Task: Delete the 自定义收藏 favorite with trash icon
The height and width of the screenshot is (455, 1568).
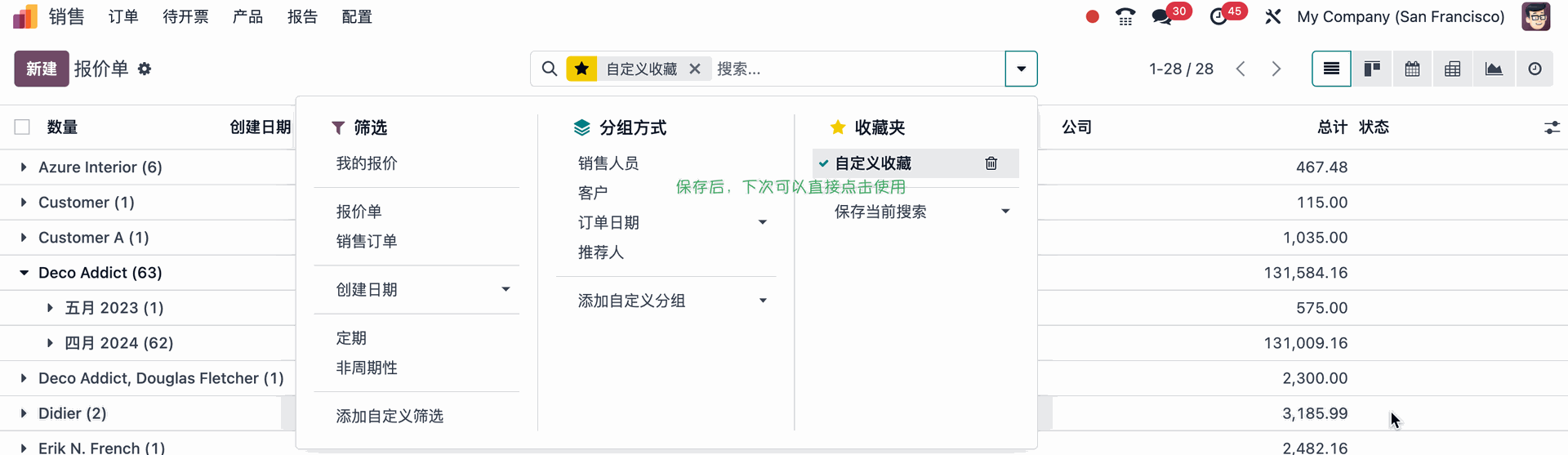Action: [x=991, y=163]
